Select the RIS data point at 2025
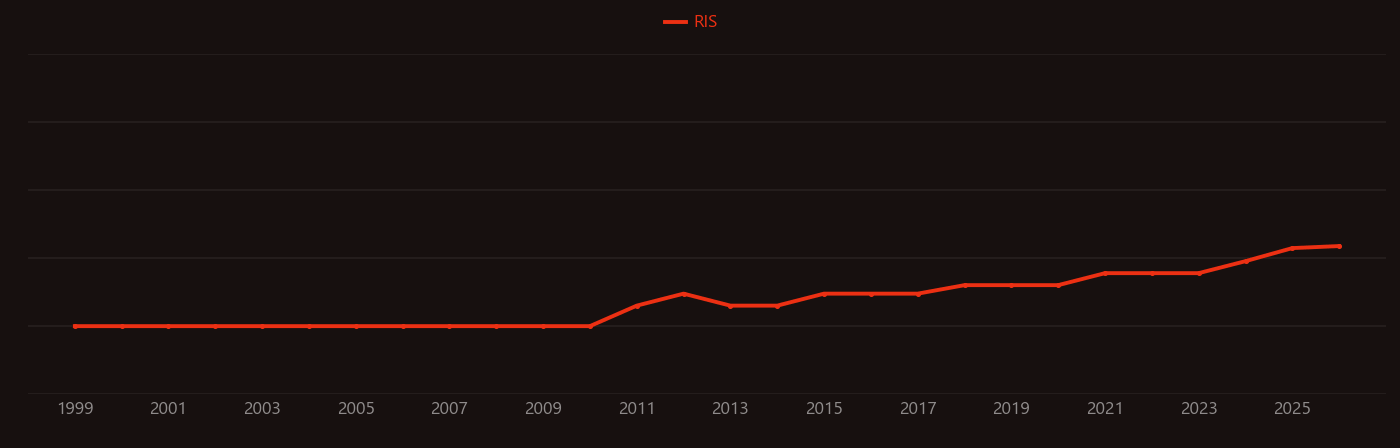 pyautogui.click(x=1292, y=248)
